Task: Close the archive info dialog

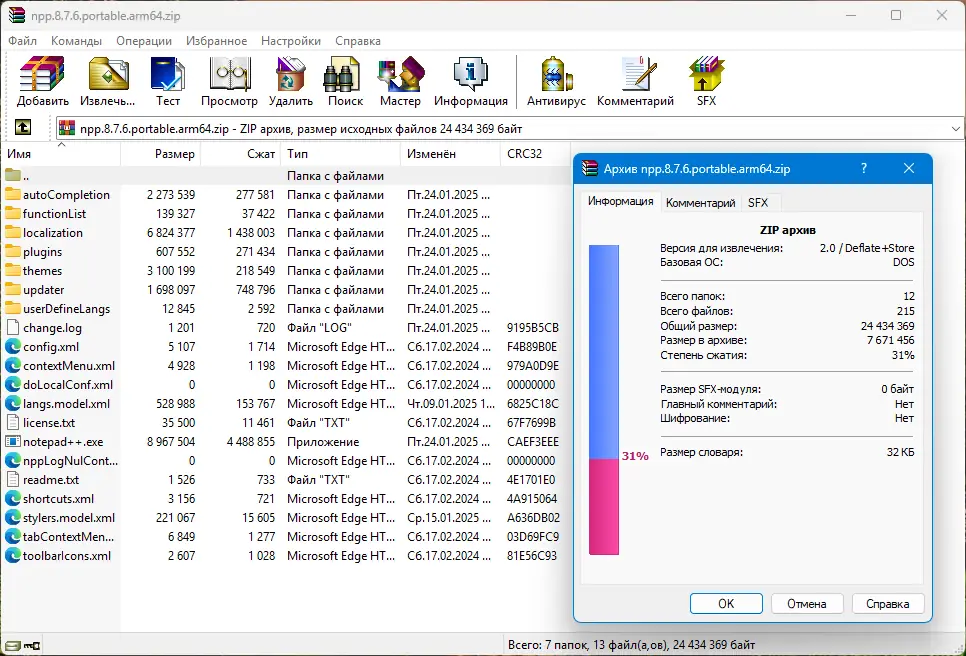Action: (909, 168)
